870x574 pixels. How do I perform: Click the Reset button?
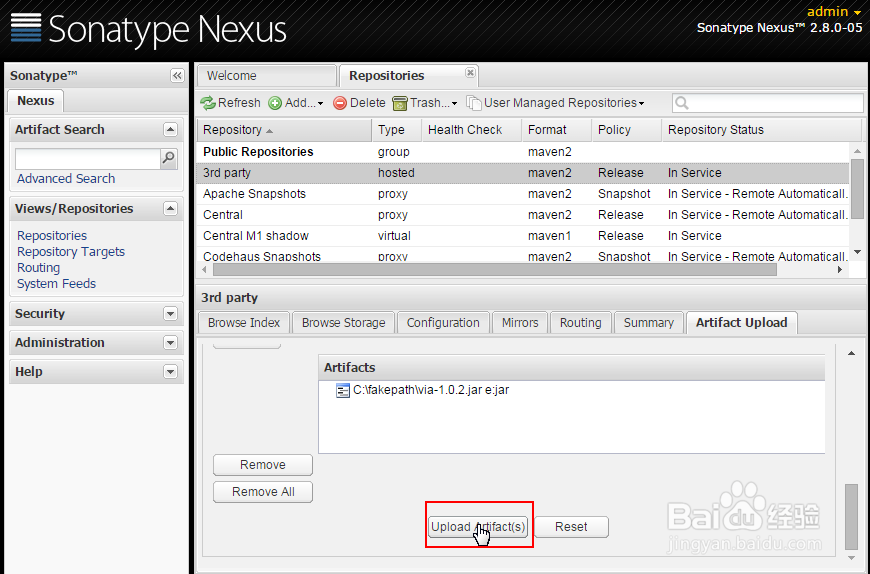coord(571,527)
